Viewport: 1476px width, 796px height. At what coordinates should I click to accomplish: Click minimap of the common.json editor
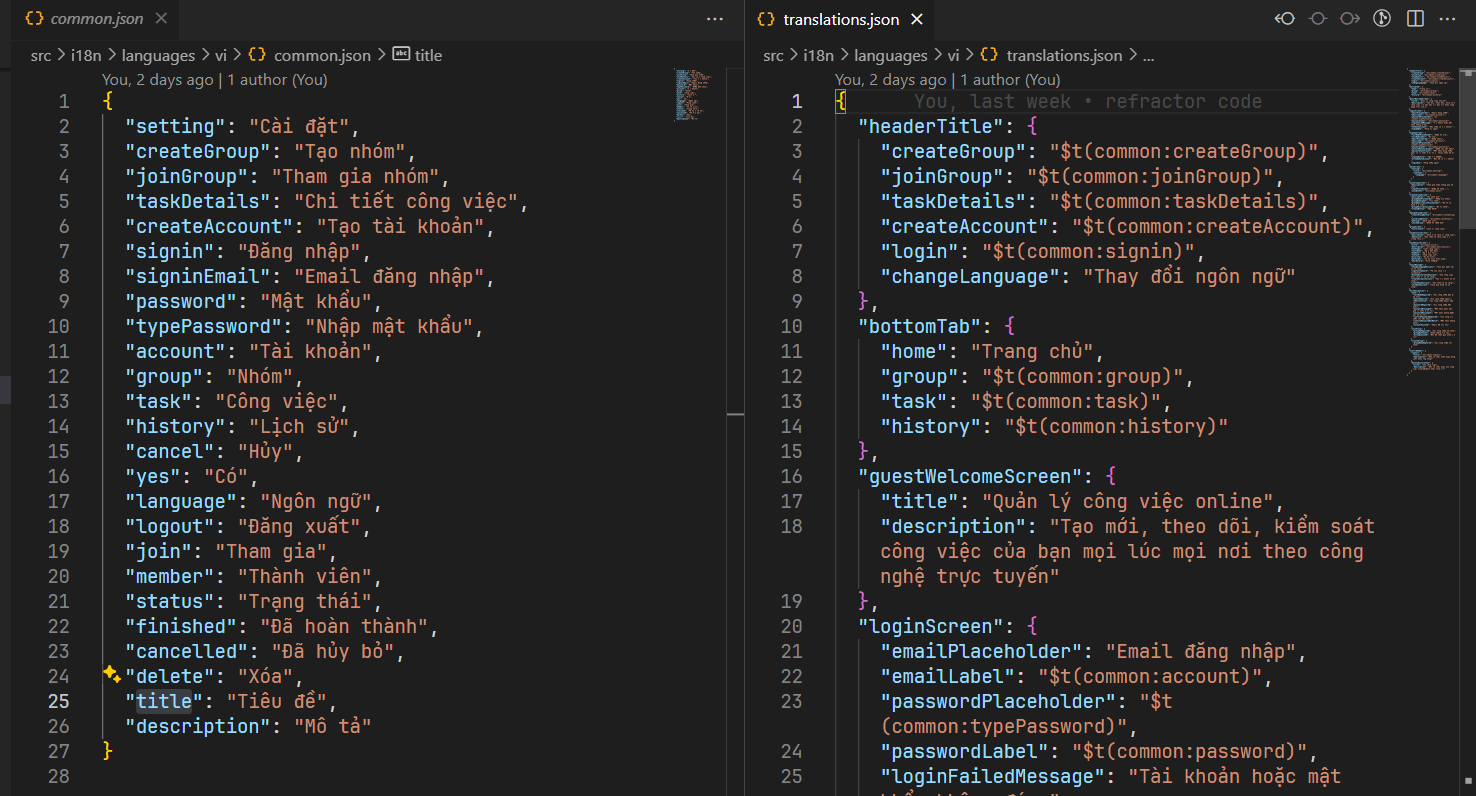[x=694, y=95]
